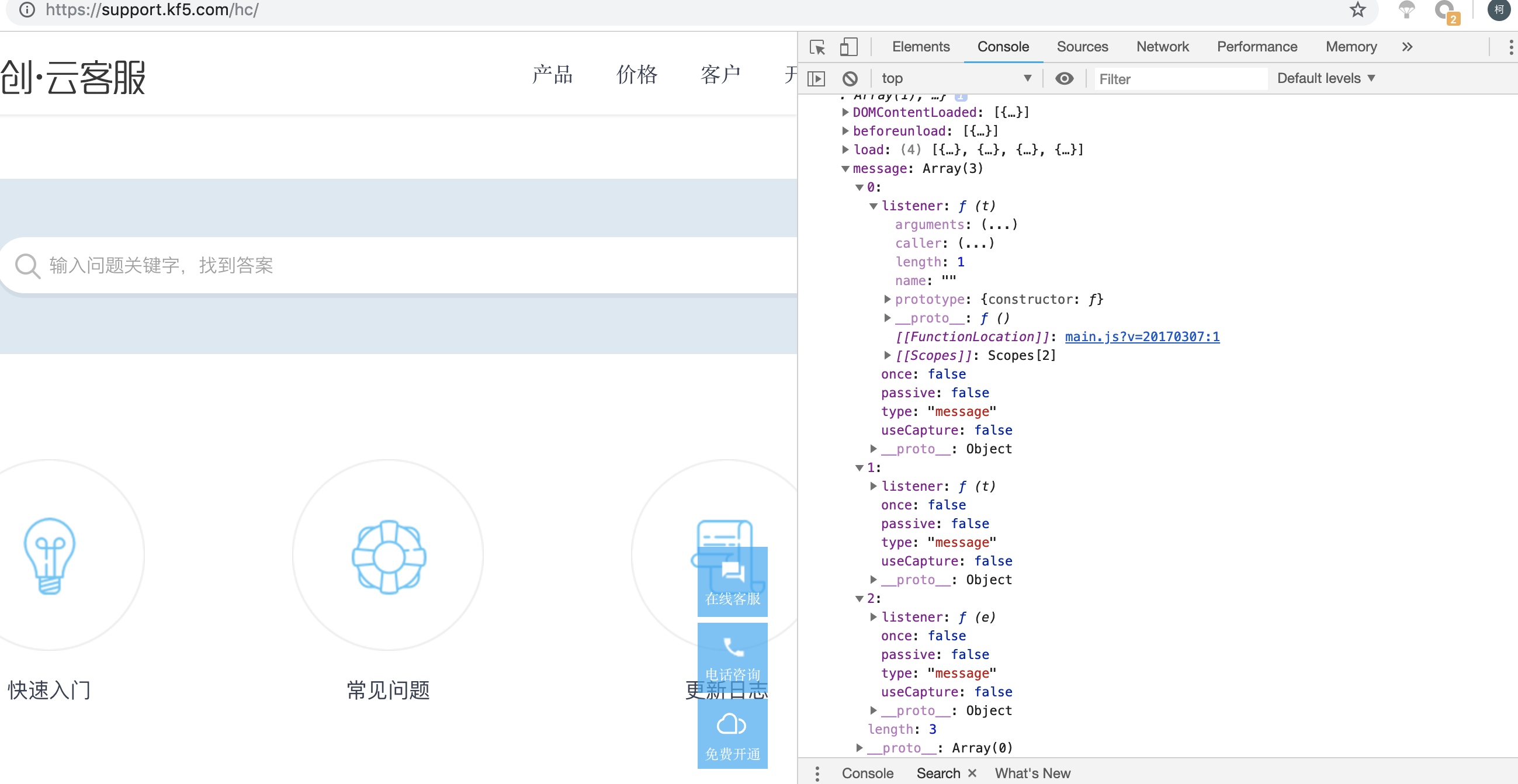Open the main.js?v=20170307:1 source link
The image size is (1518, 784).
(x=1142, y=337)
